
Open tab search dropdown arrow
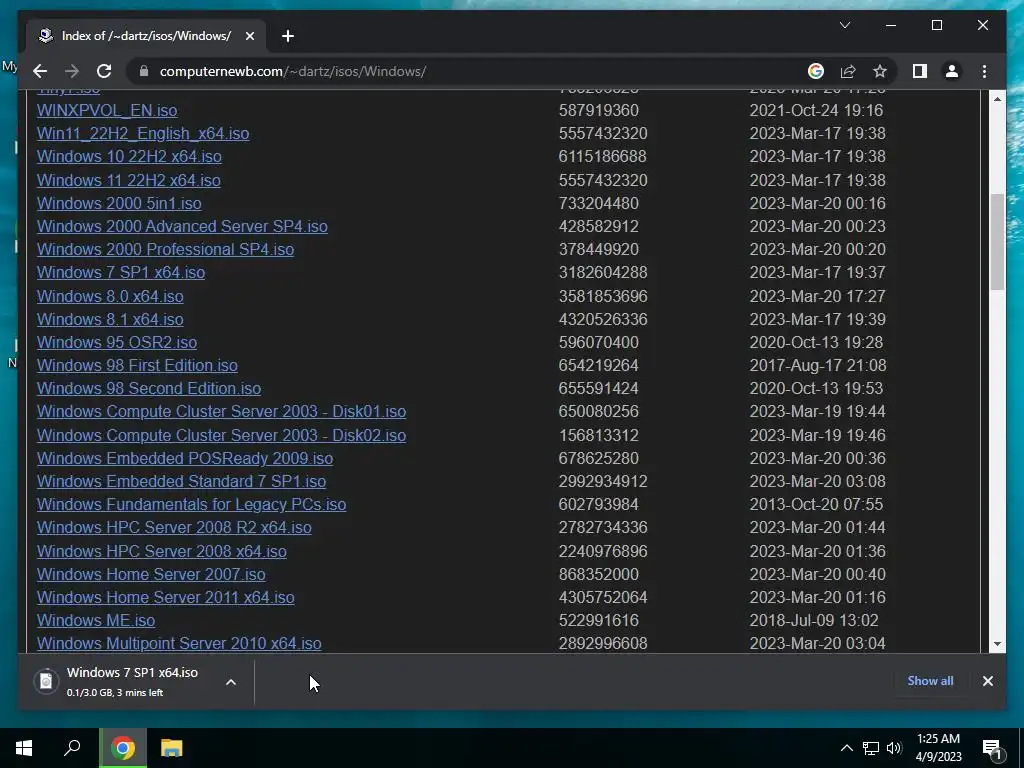pyautogui.click(x=844, y=25)
